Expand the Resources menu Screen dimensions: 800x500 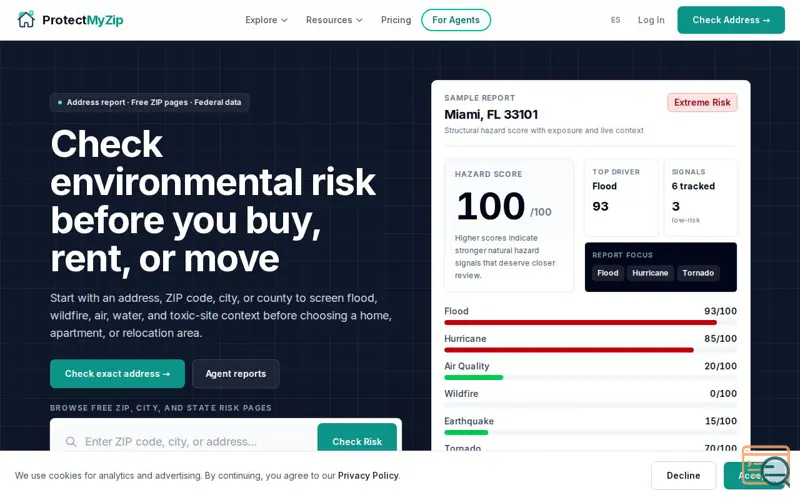click(x=334, y=20)
